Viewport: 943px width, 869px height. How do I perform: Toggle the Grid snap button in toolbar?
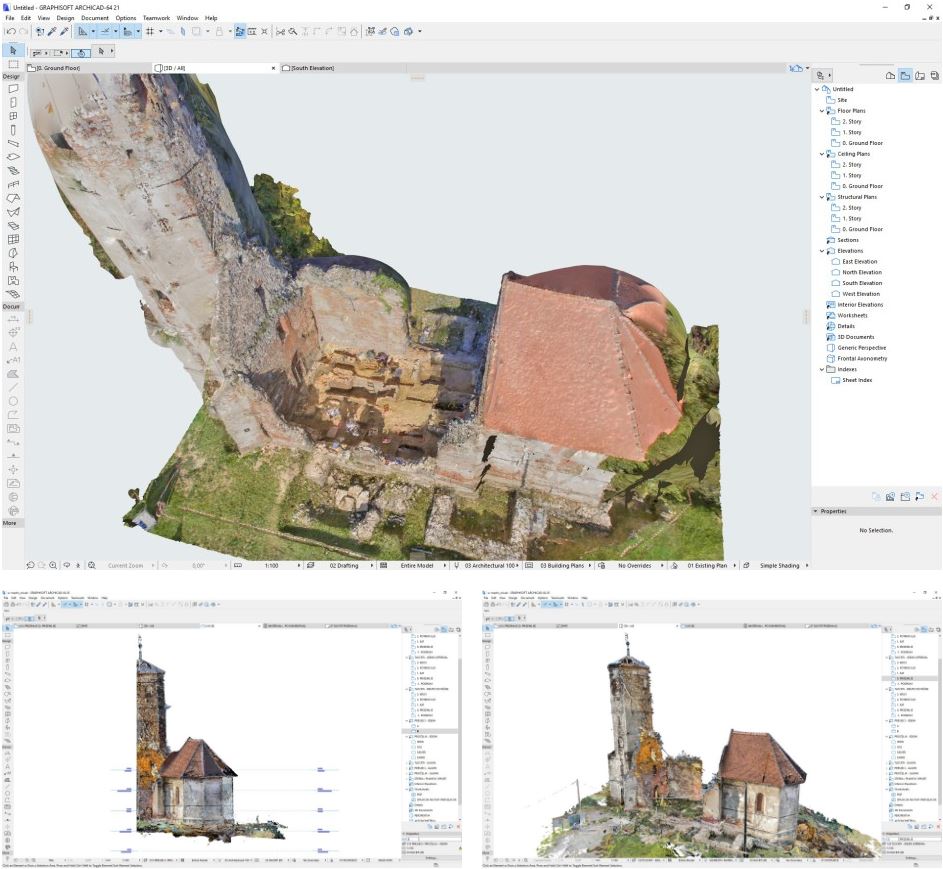point(150,31)
